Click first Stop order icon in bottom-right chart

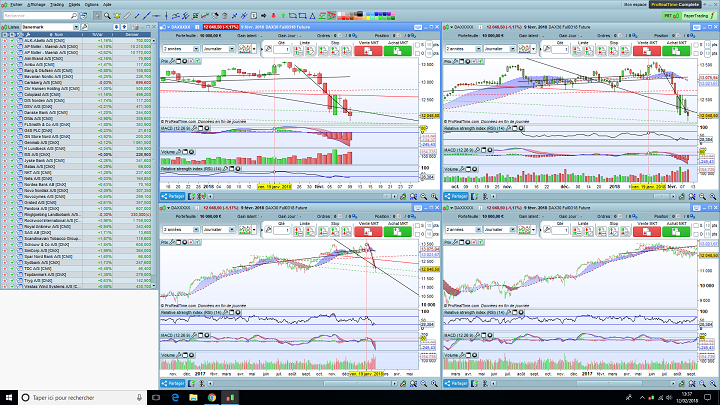click(x=602, y=231)
